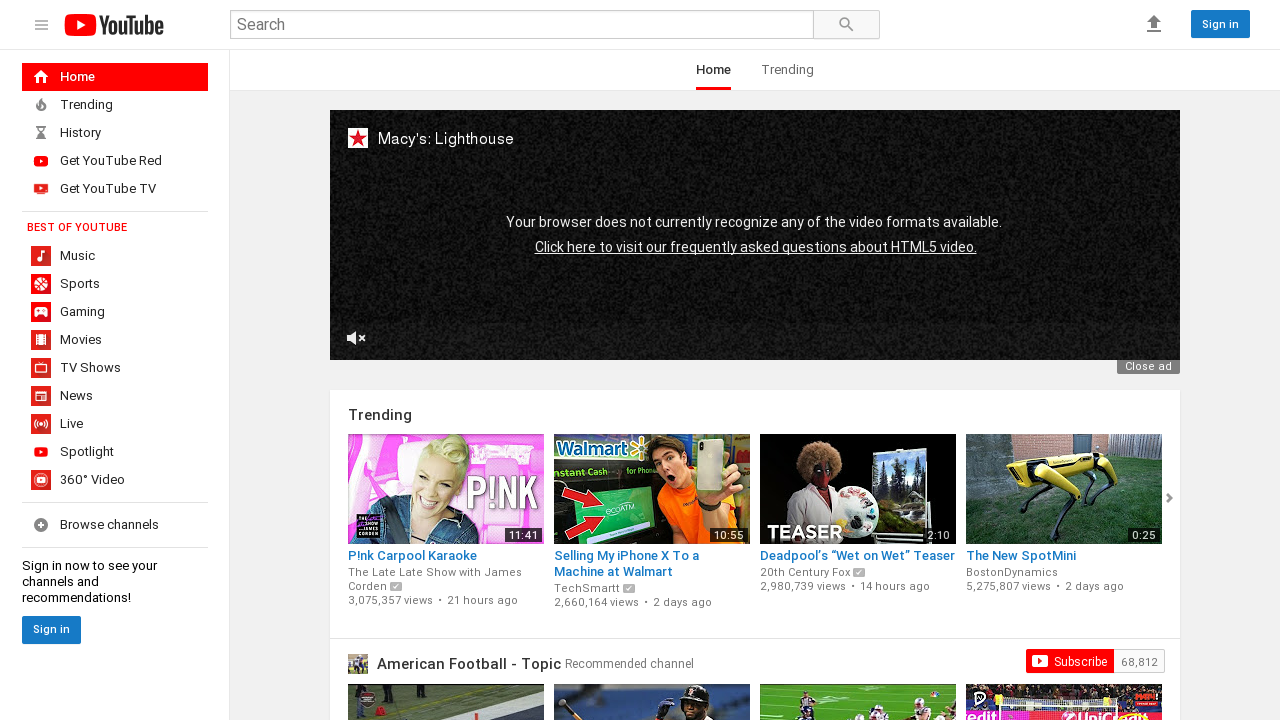Image resolution: width=1280 pixels, height=720 pixels.
Task: Open Get YouTube Red label
Action: tap(111, 161)
